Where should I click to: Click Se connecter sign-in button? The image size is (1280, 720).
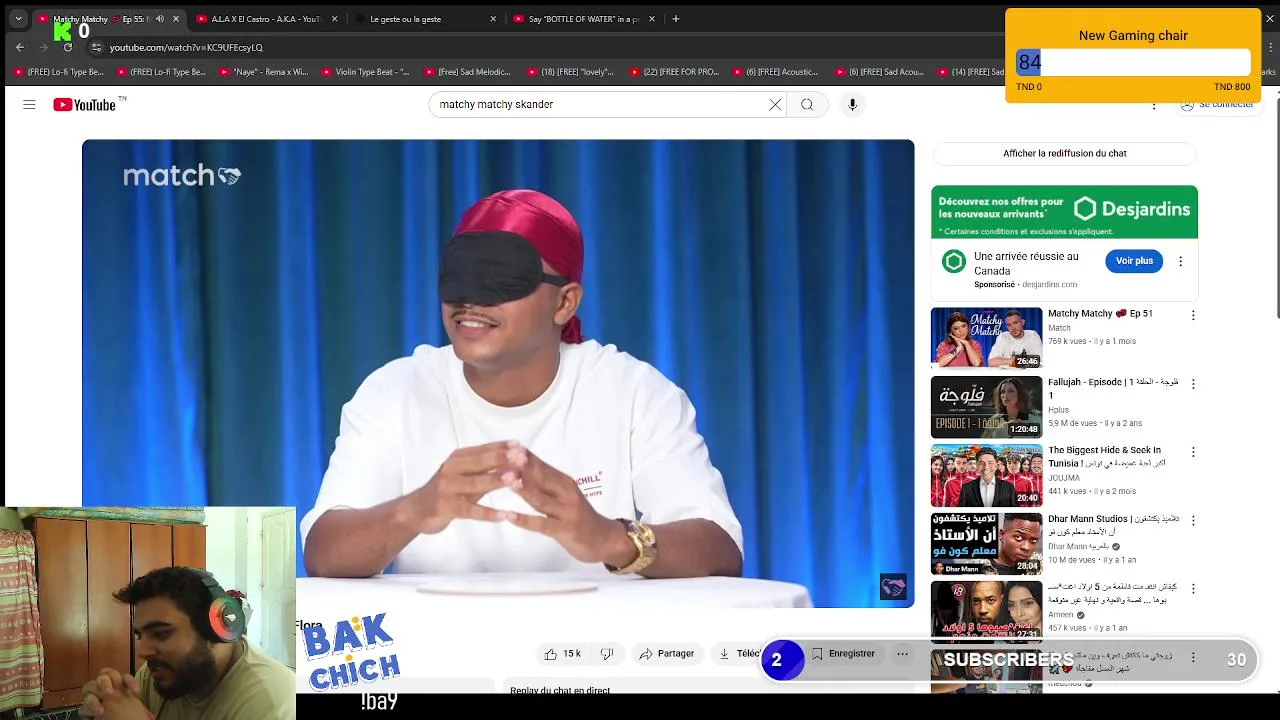pyautogui.click(x=1217, y=104)
